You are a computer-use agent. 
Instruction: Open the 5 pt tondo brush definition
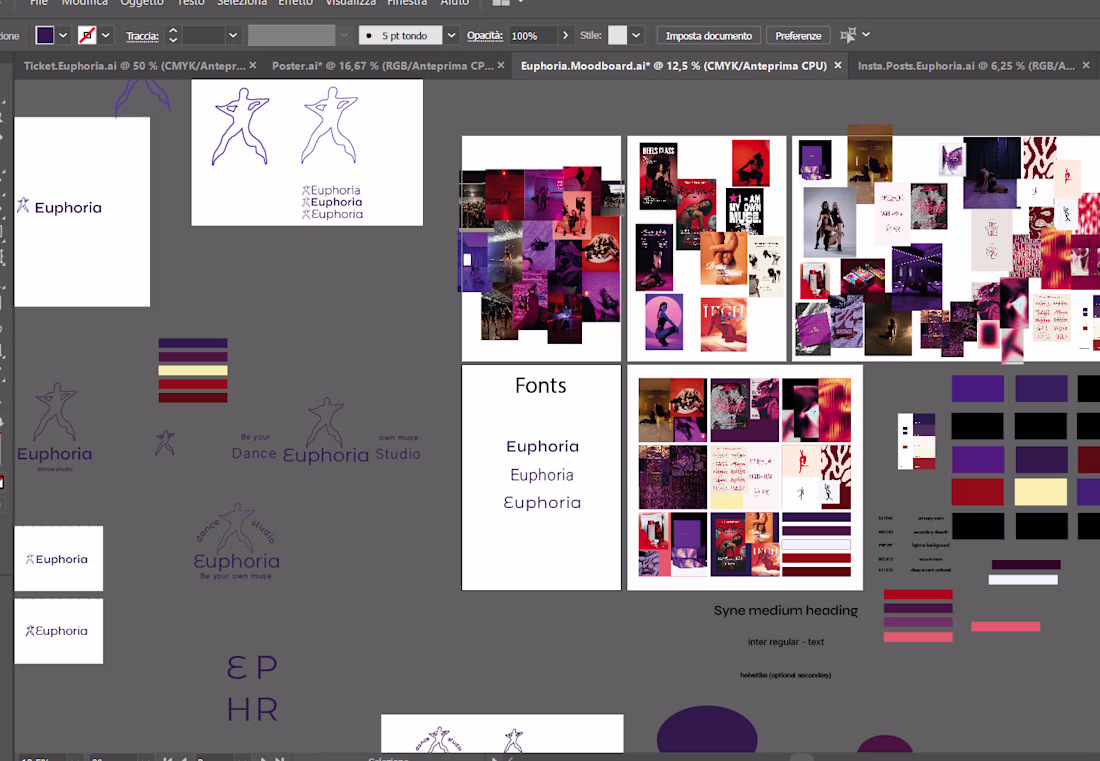[x=401, y=35]
